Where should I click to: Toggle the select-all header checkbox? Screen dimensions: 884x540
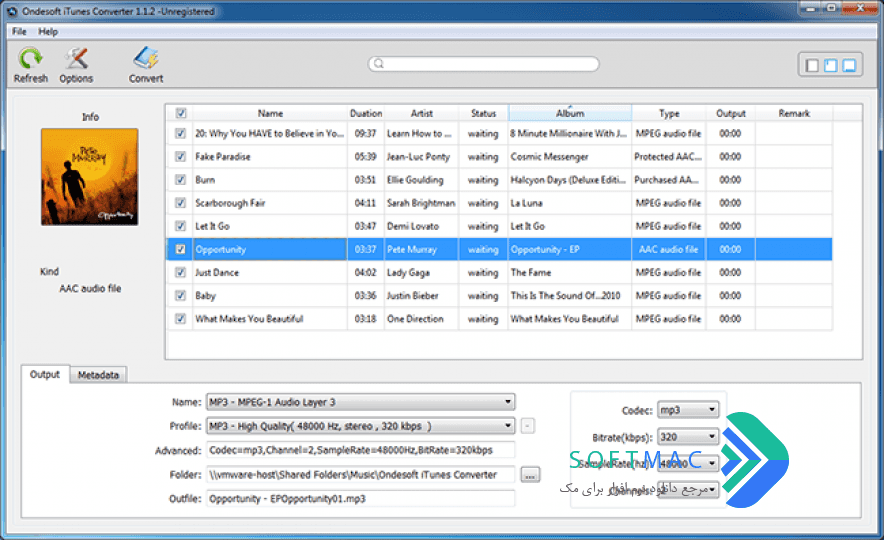tap(180, 113)
